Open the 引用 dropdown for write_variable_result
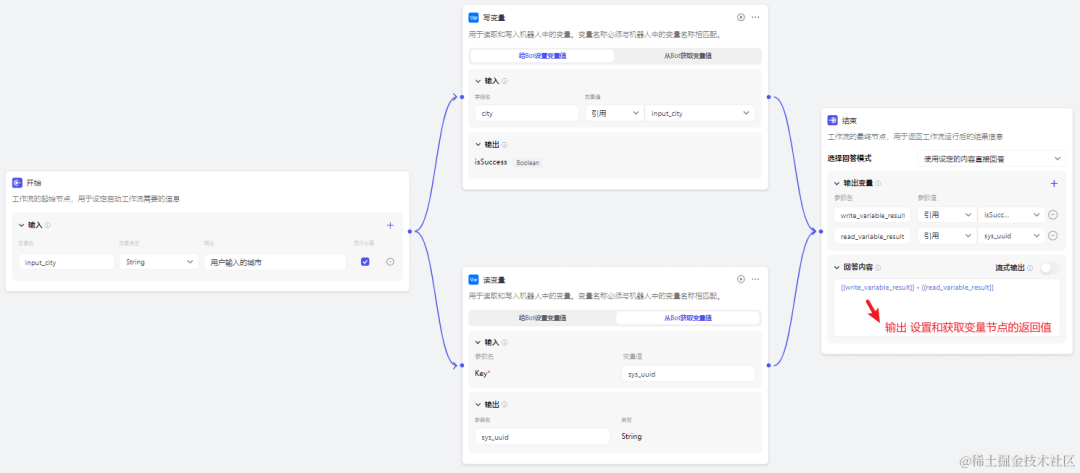 point(948,215)
